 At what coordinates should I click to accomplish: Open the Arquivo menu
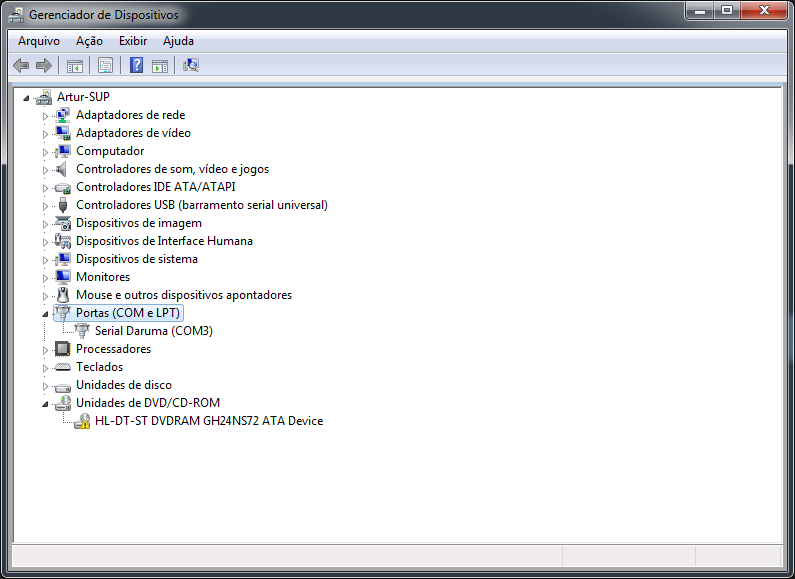39,41
